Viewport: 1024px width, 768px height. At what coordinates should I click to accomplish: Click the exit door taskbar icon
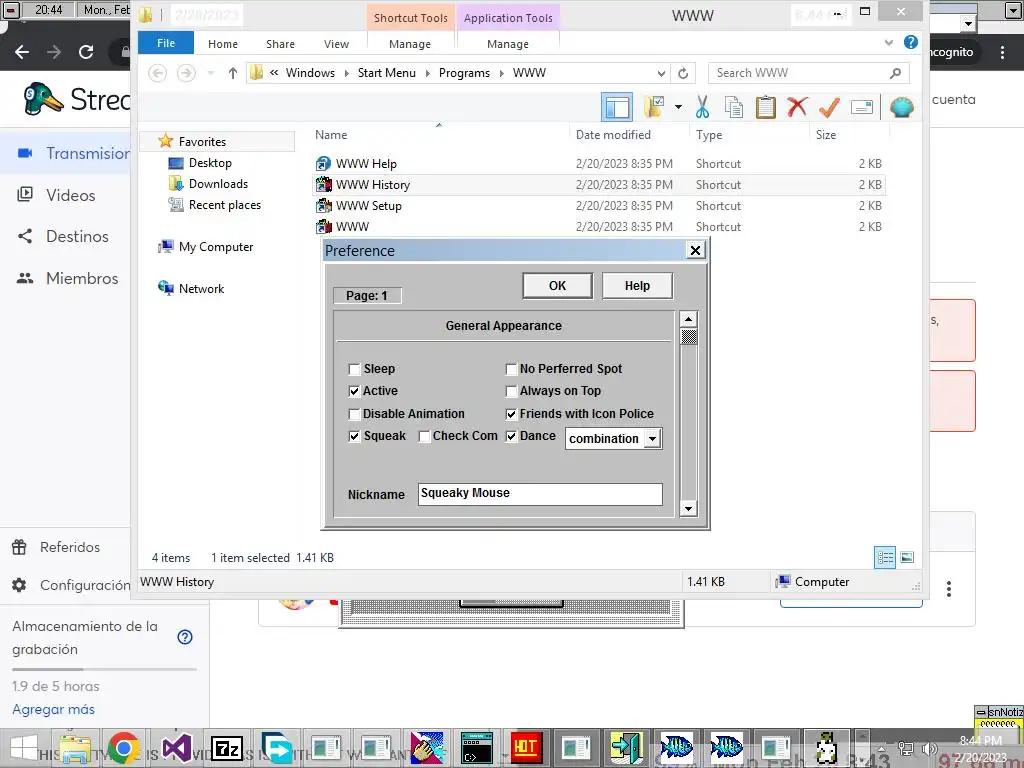coord(626,748)
